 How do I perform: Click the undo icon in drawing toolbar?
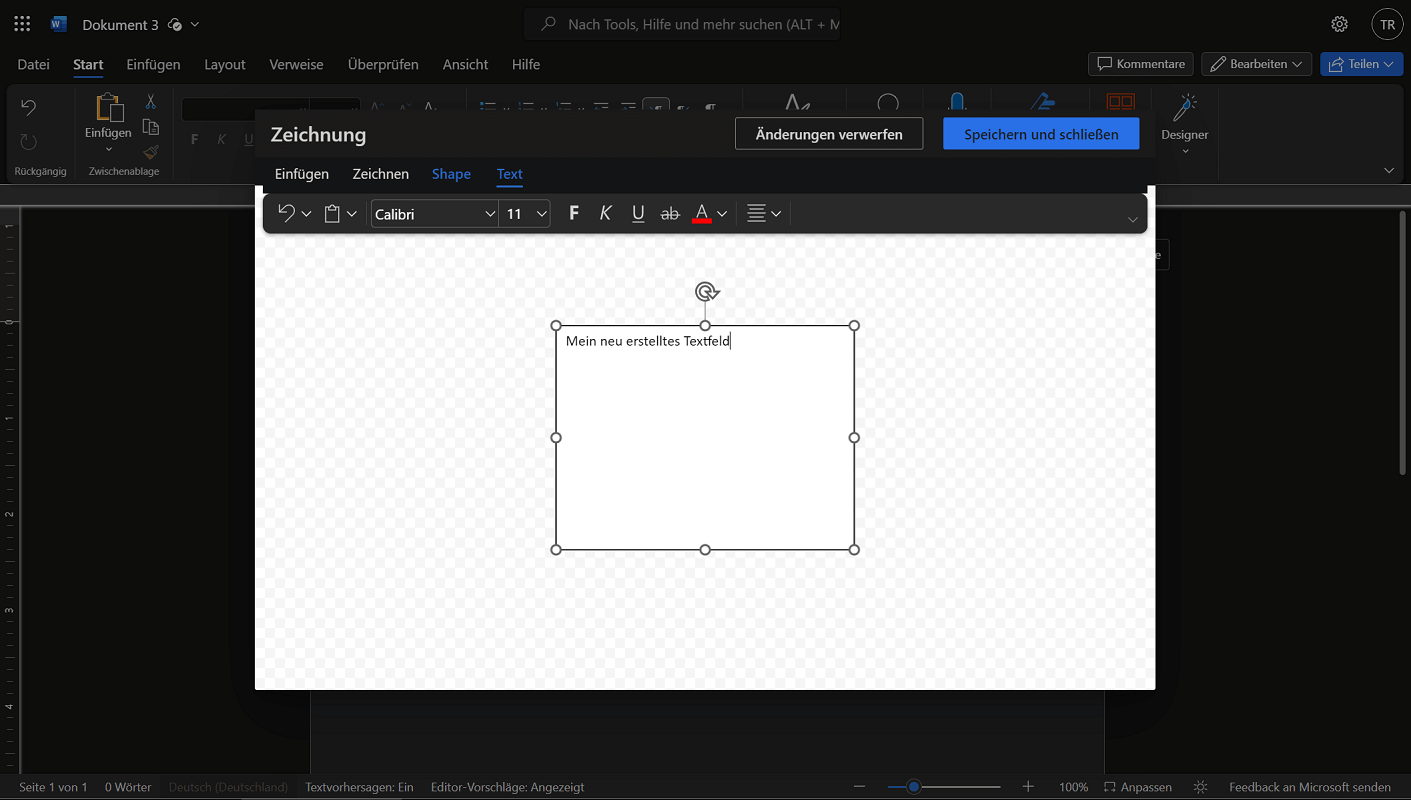coord(286,213)
